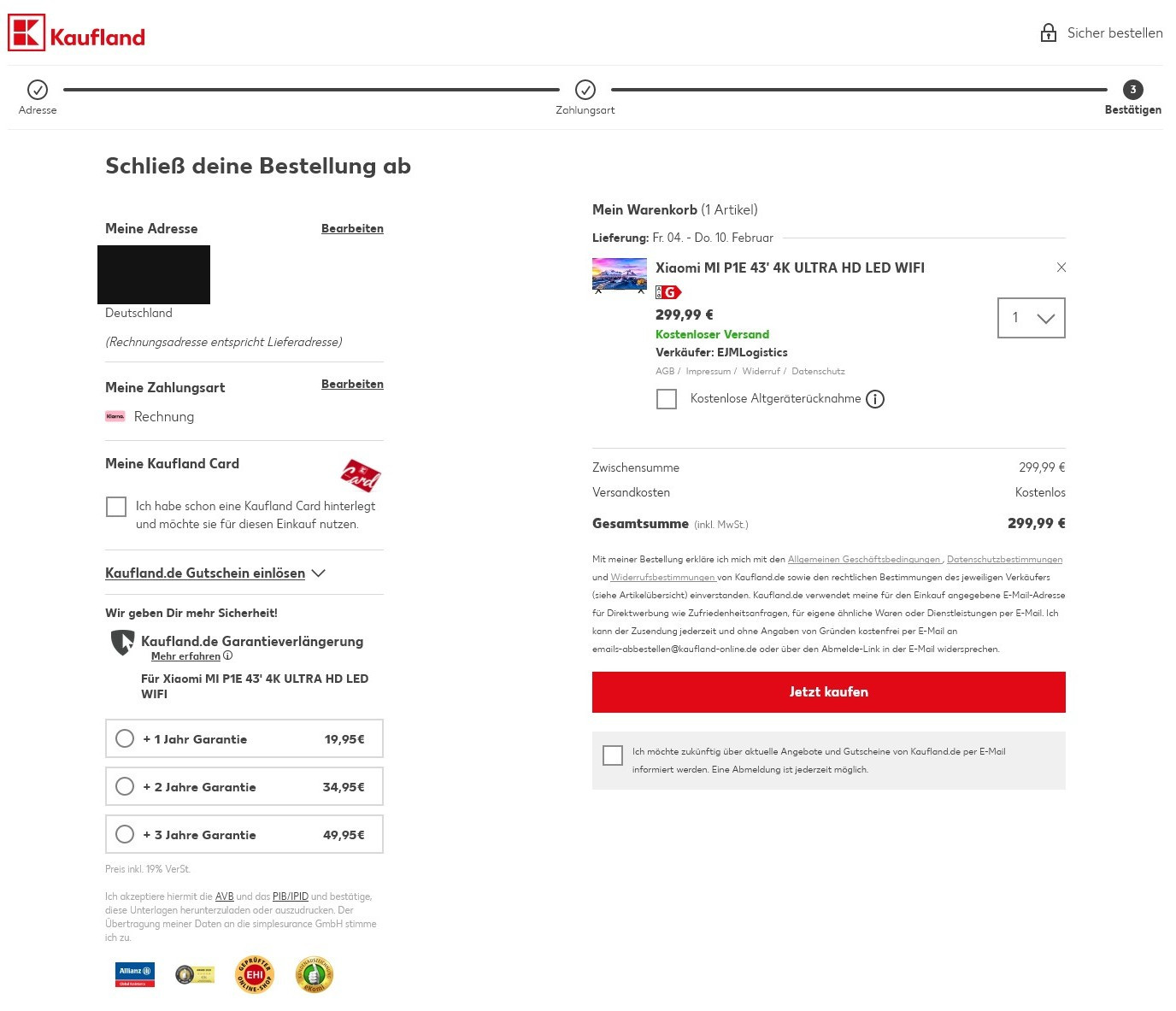Click the Allianz badge icon
Viewport: 1176px width, 1011px height.
click(x=135, y=974)
